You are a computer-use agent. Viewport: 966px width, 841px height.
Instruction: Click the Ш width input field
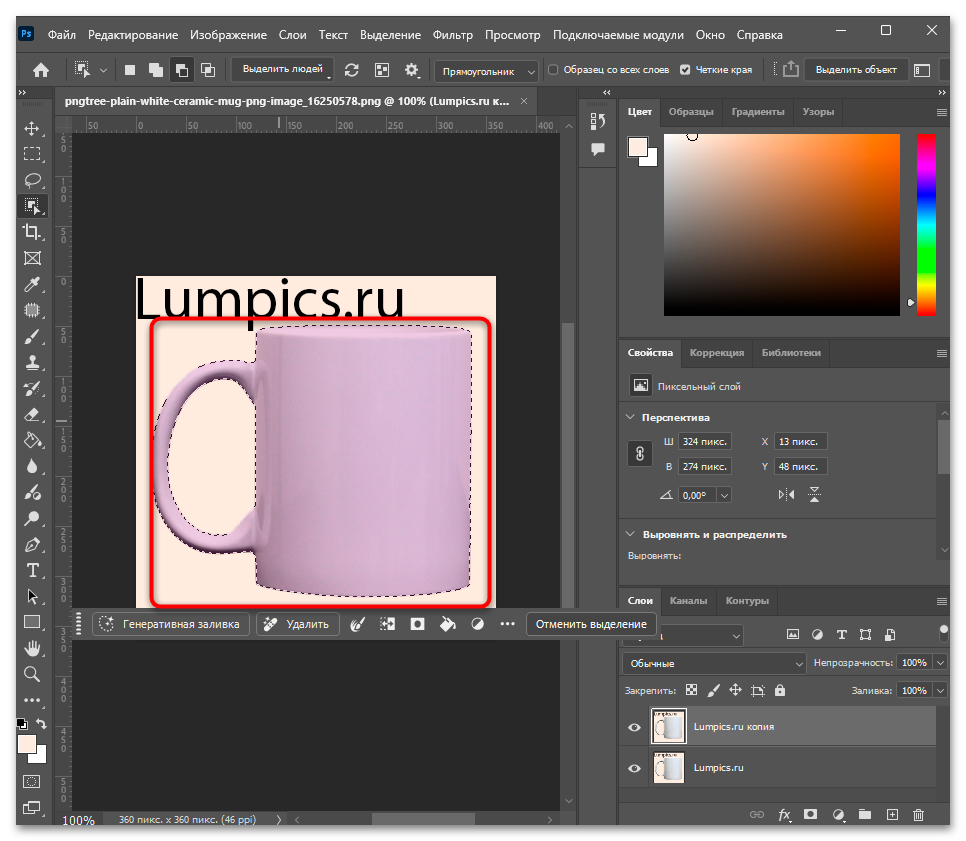click(x=705, y=442)
